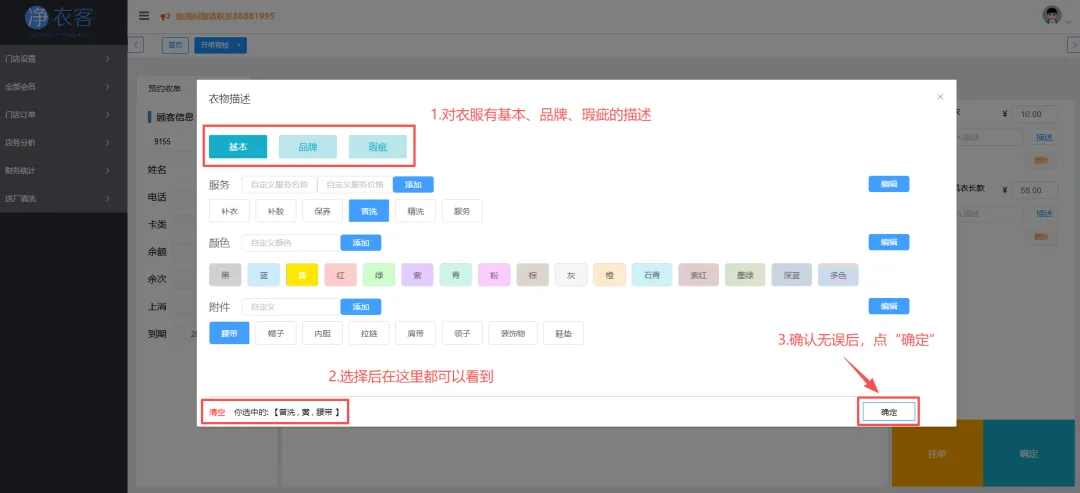
Task: Expand the 门店订单 sidebar menu
Action: tap(63, 115)
